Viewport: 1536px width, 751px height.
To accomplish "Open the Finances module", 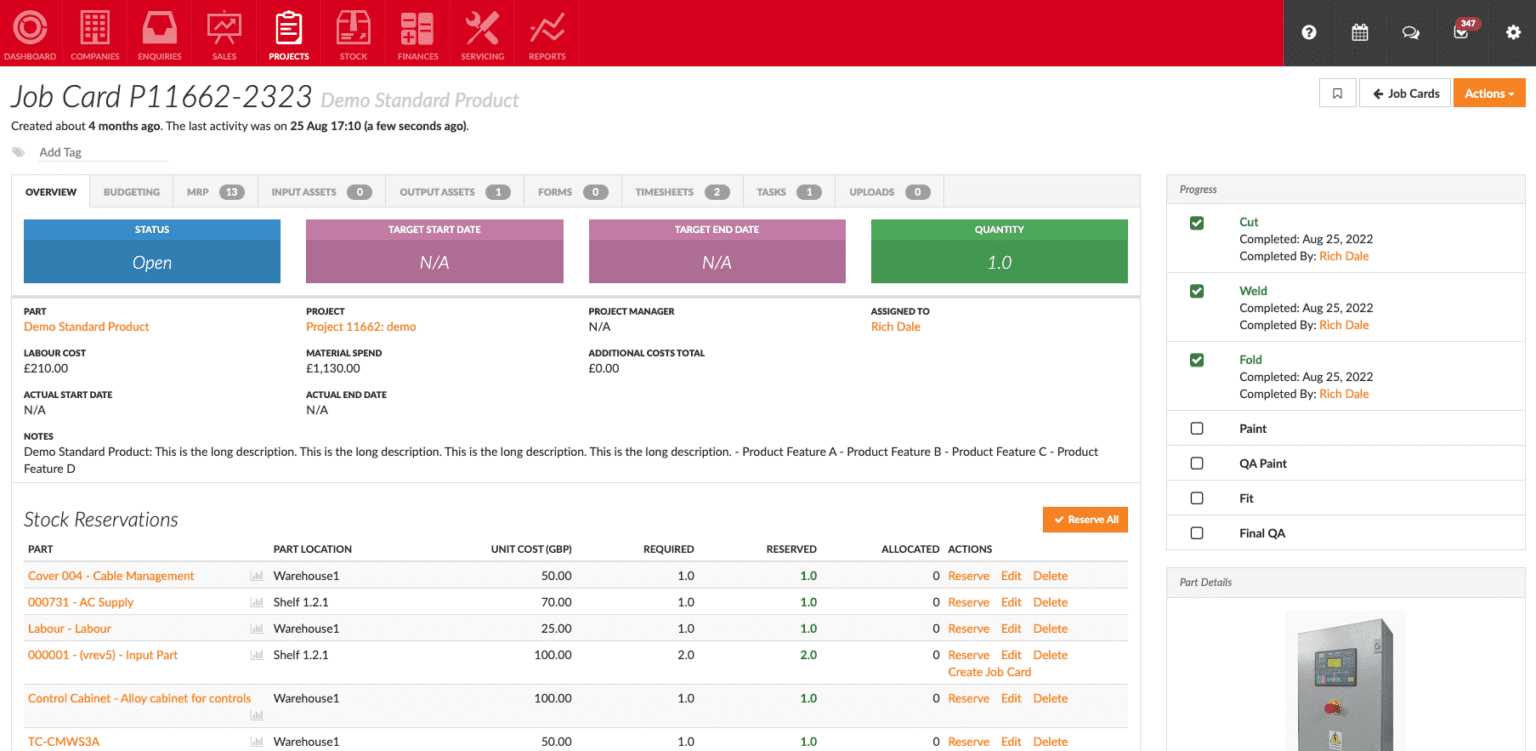I will [417, 33].
